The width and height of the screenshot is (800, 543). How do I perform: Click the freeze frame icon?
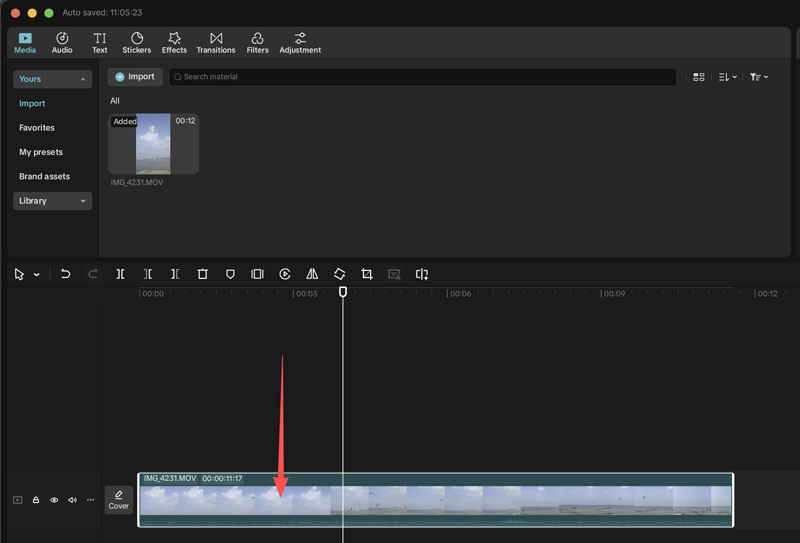[257, 274]
